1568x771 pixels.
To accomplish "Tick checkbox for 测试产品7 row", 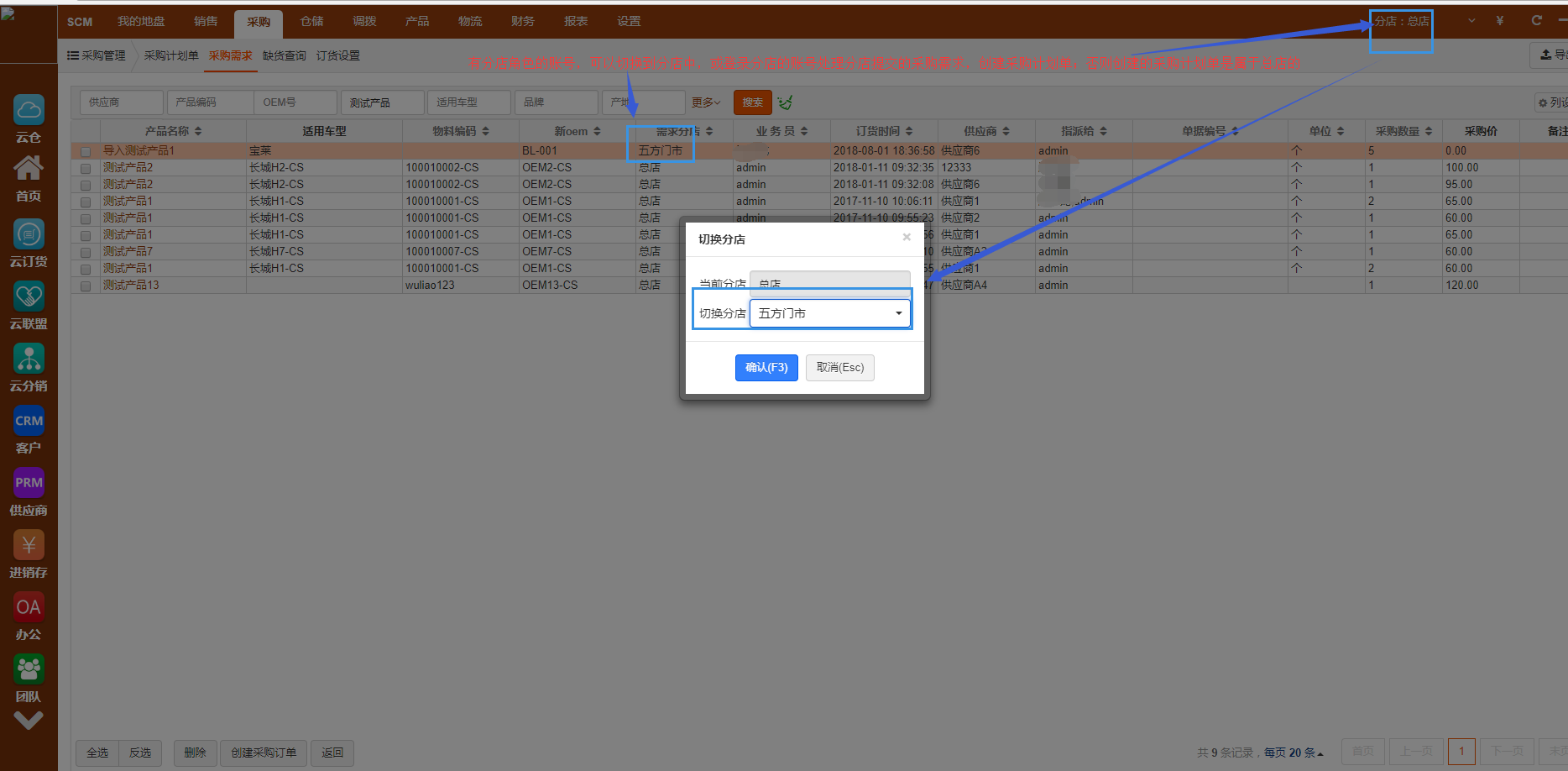I will point(86,253).
